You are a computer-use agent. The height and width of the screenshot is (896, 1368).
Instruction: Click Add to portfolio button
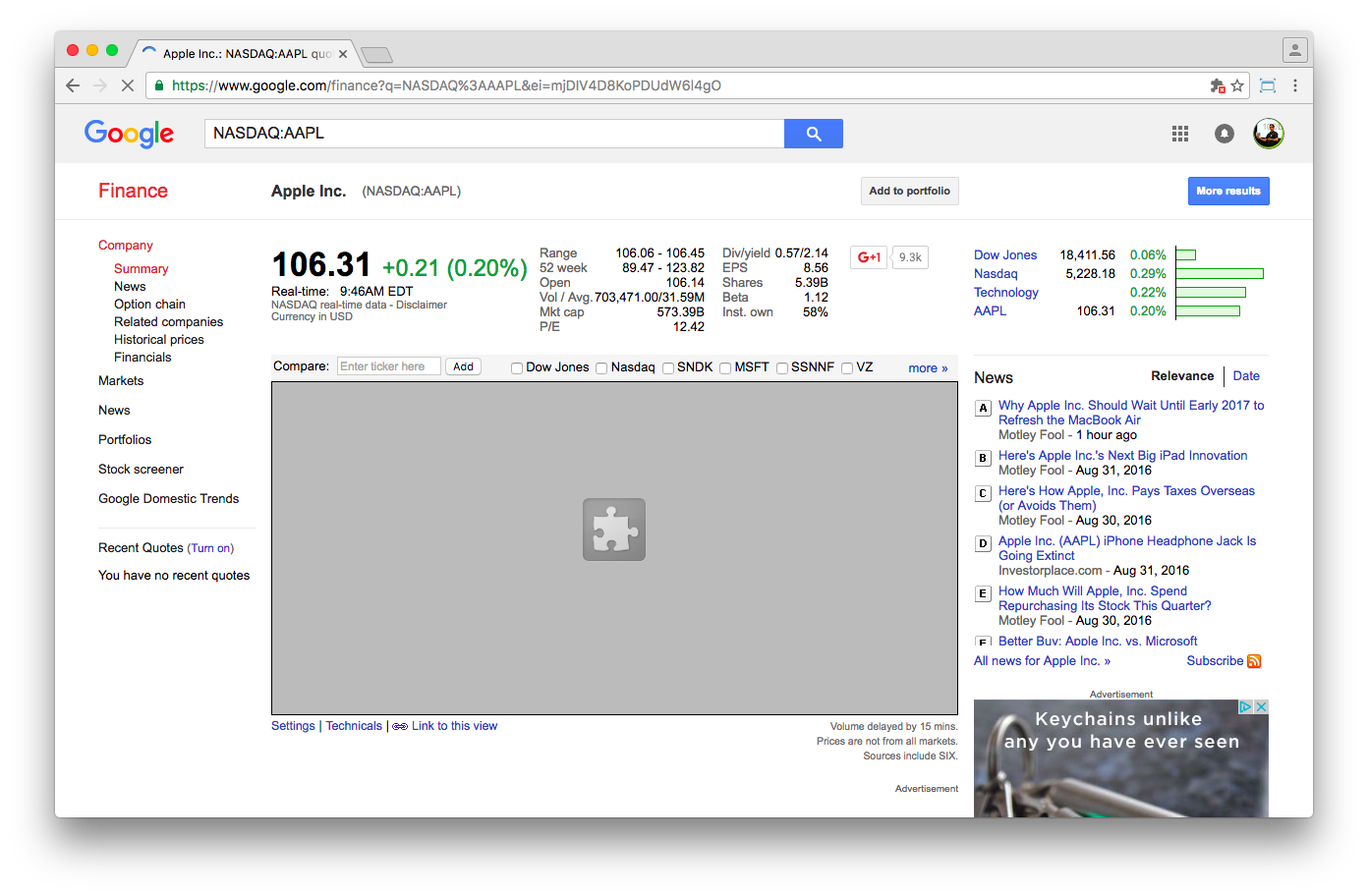(909, 192)
